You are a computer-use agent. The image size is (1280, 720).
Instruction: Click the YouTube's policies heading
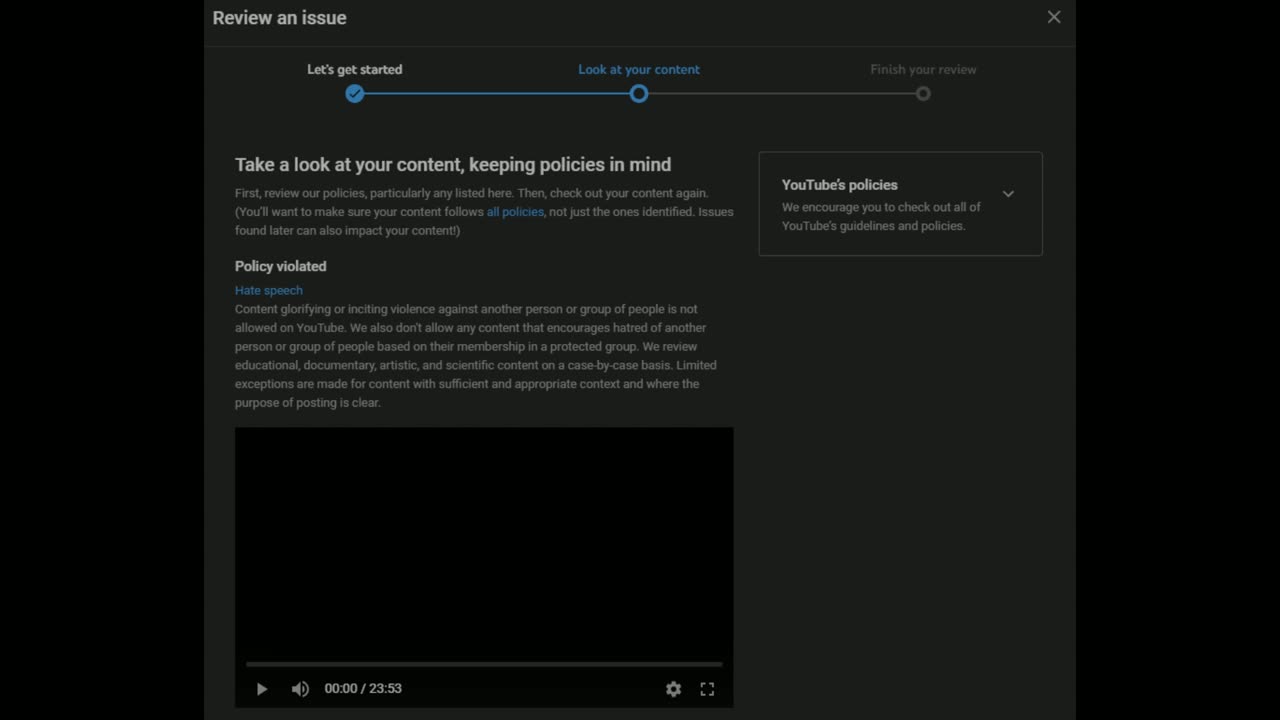pos(840,185)
